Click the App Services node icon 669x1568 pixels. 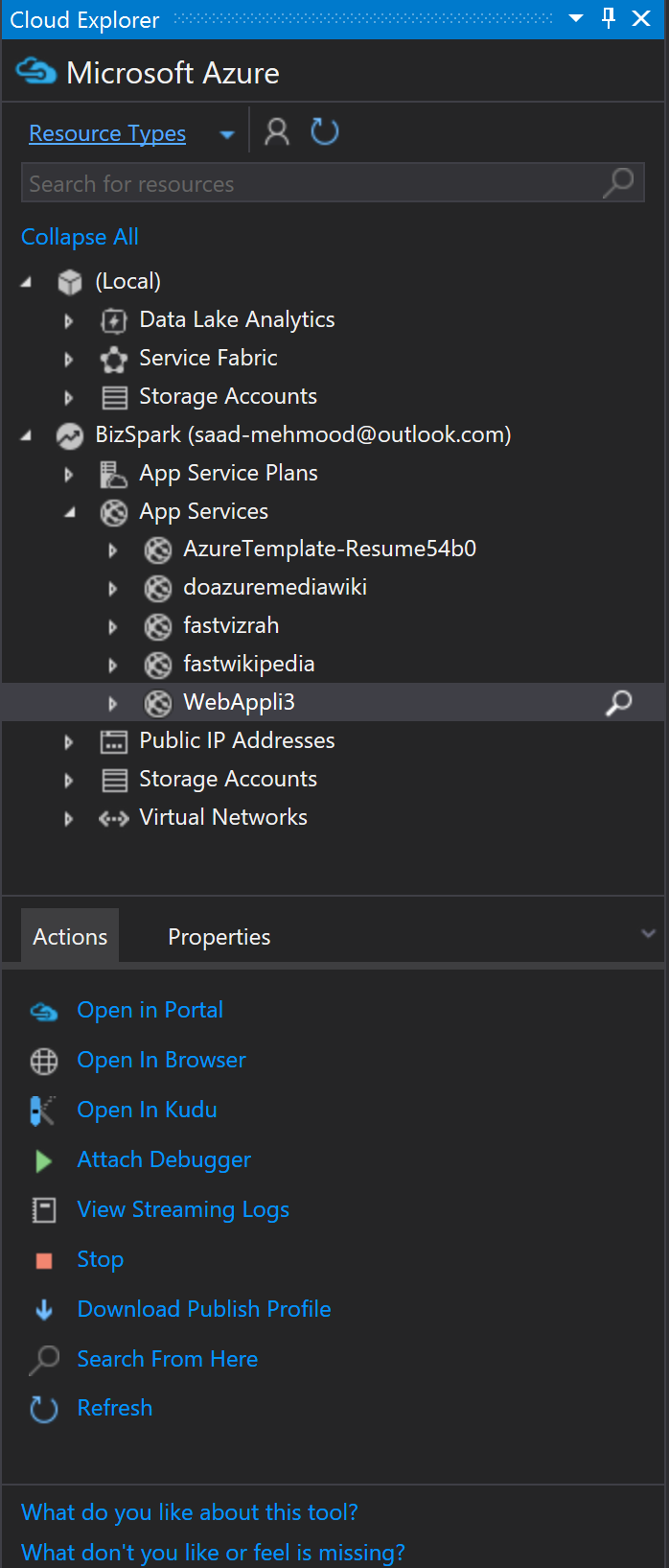[114, 512]
